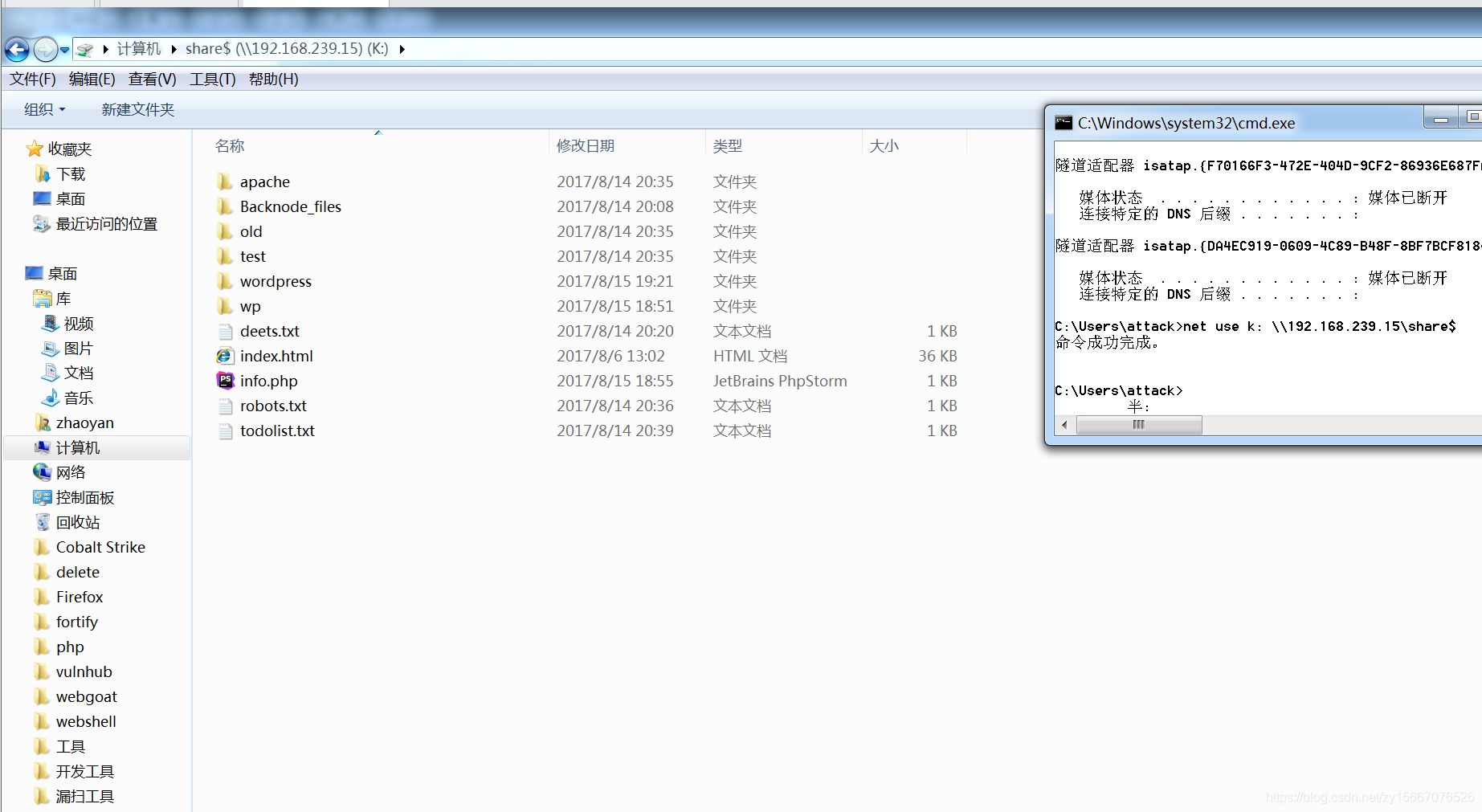Click the Back navigation arrow button
The image size is (1482, 812).
pyautogui.click(x=17, y=50)
